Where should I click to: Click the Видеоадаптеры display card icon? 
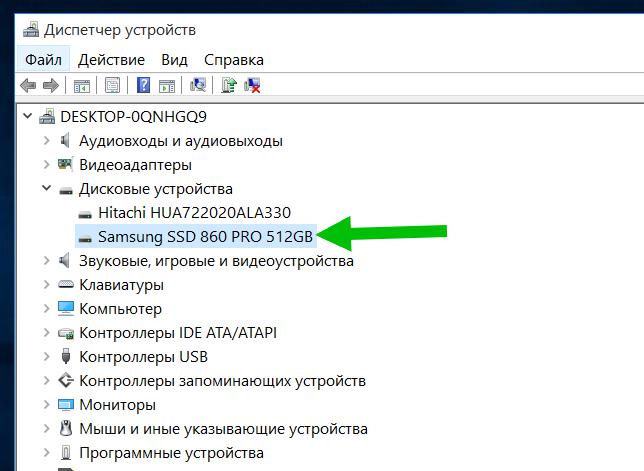pos(65,165)
